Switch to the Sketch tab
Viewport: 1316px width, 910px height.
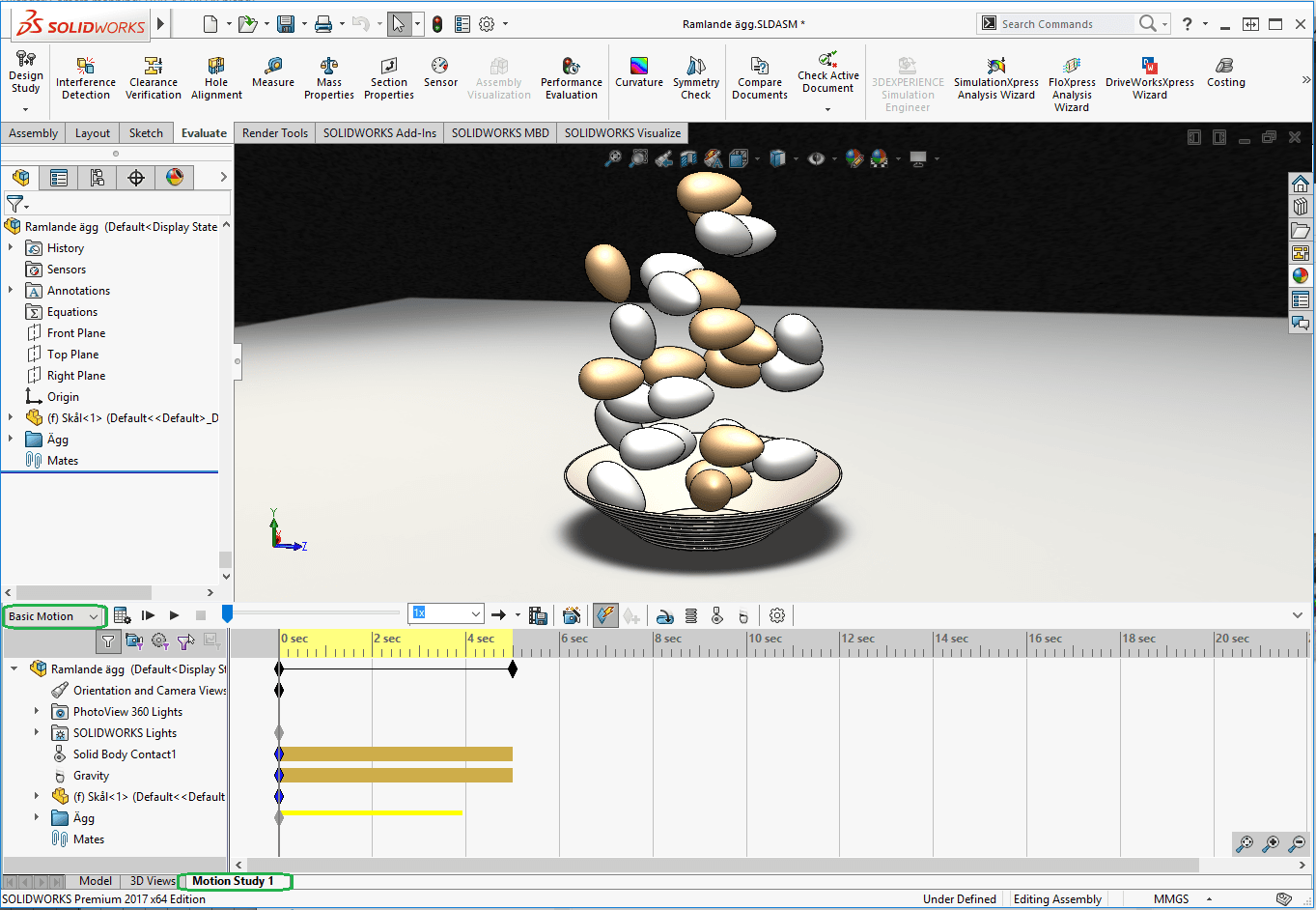pyautogui.click(x=146, y=133)
